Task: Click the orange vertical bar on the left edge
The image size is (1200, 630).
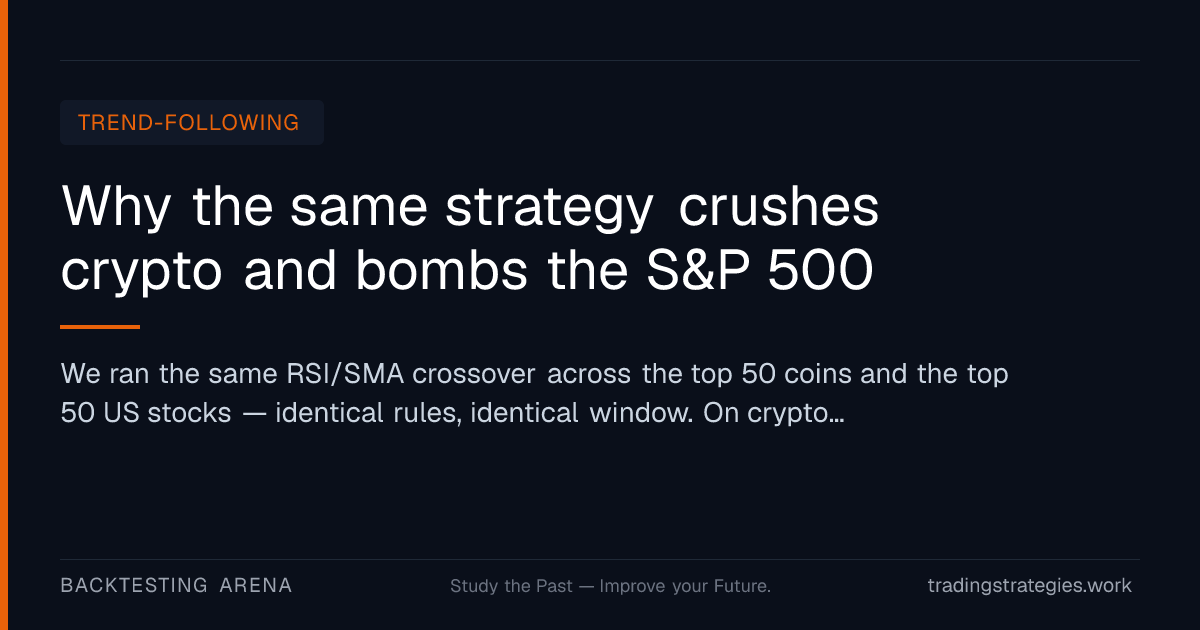Action: 4,315
